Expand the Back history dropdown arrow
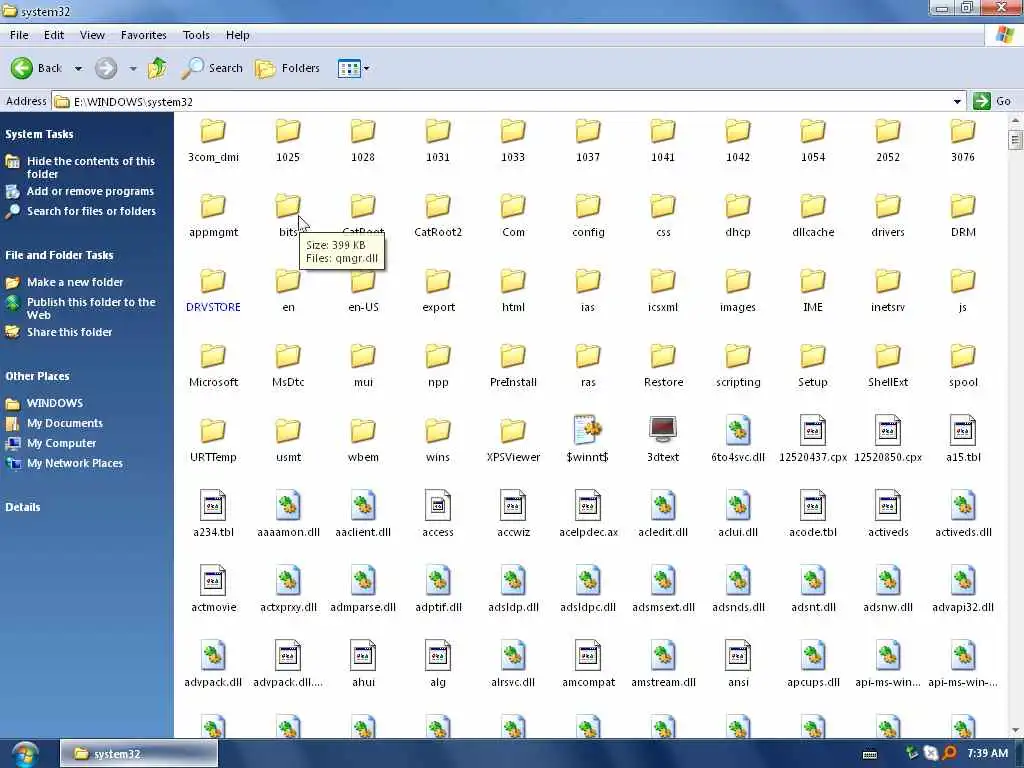The width and height of the screenshot is (1024, 768). tap(78, 69)
